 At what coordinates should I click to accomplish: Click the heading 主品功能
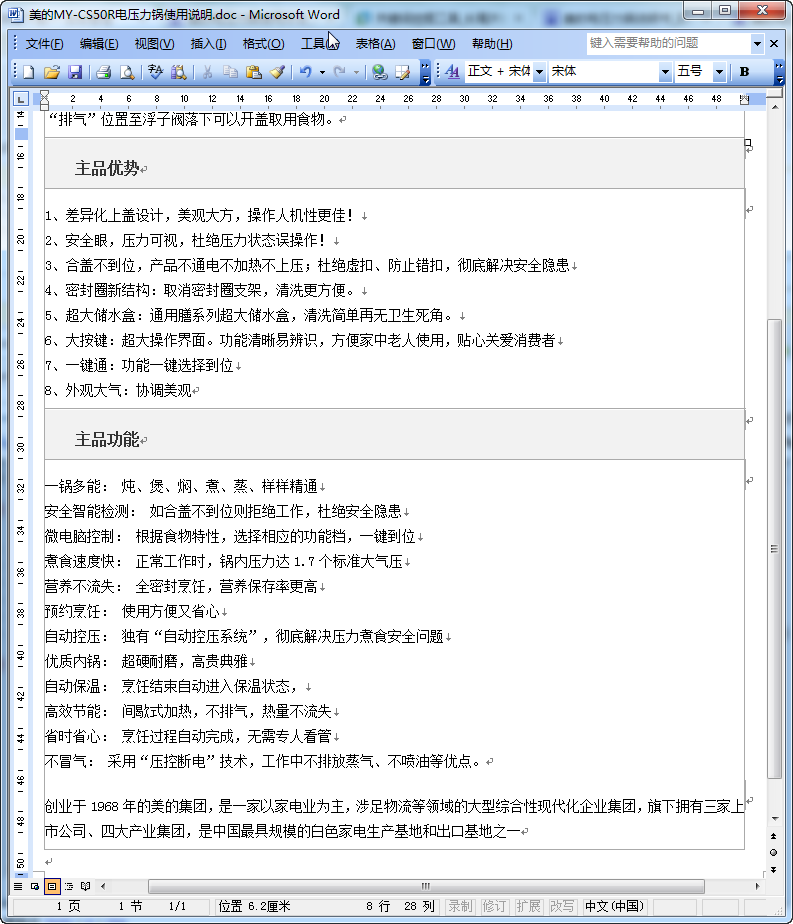click(x=107, y=440)
